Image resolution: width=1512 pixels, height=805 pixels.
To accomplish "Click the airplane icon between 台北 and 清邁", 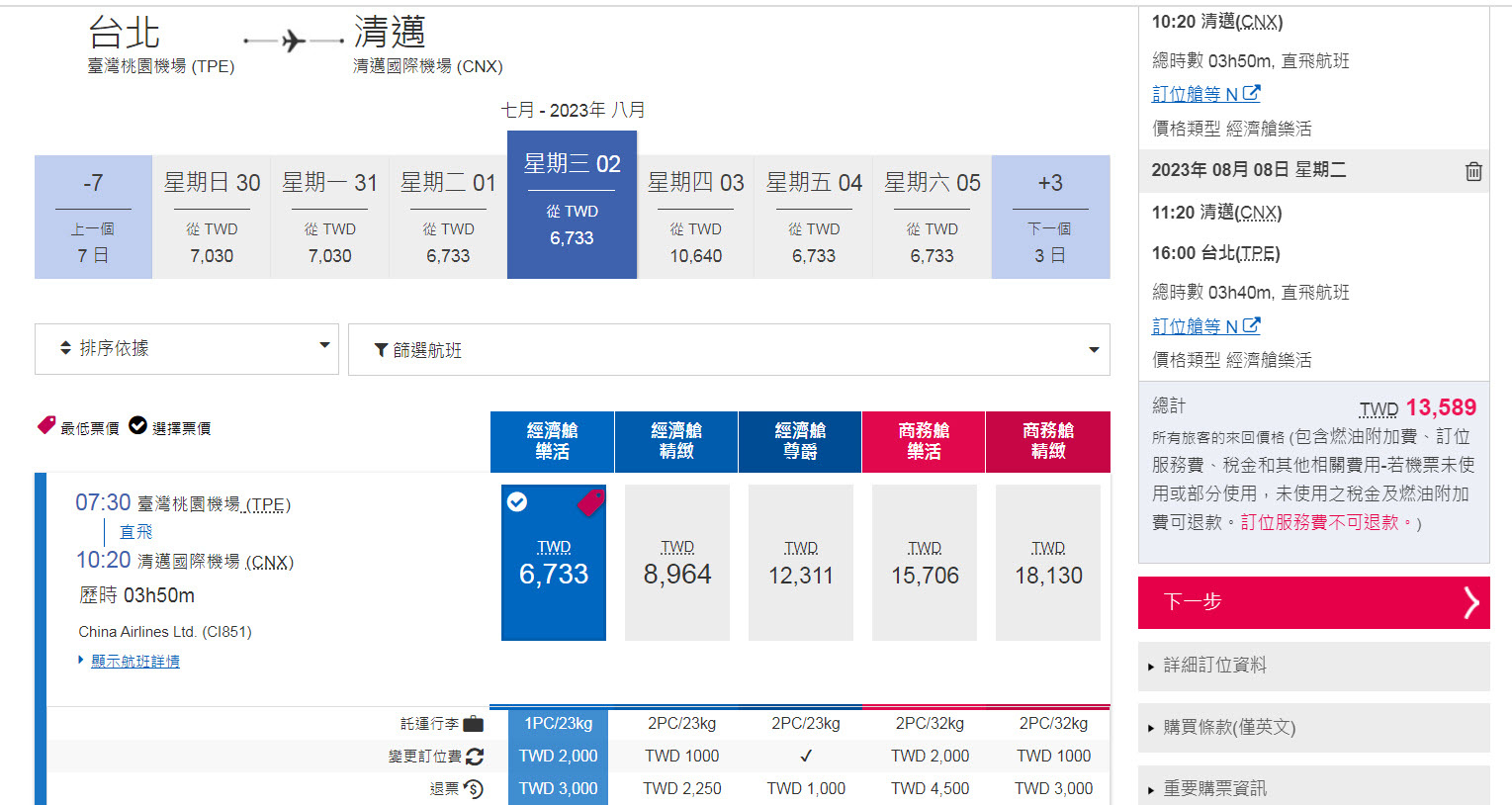I will click(294, 41).
